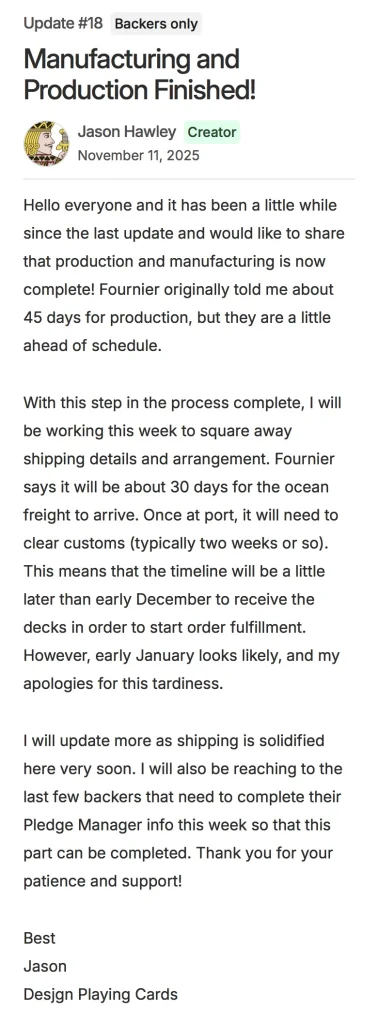
Task: Click the words "early December"
Action: pos(139,600)
